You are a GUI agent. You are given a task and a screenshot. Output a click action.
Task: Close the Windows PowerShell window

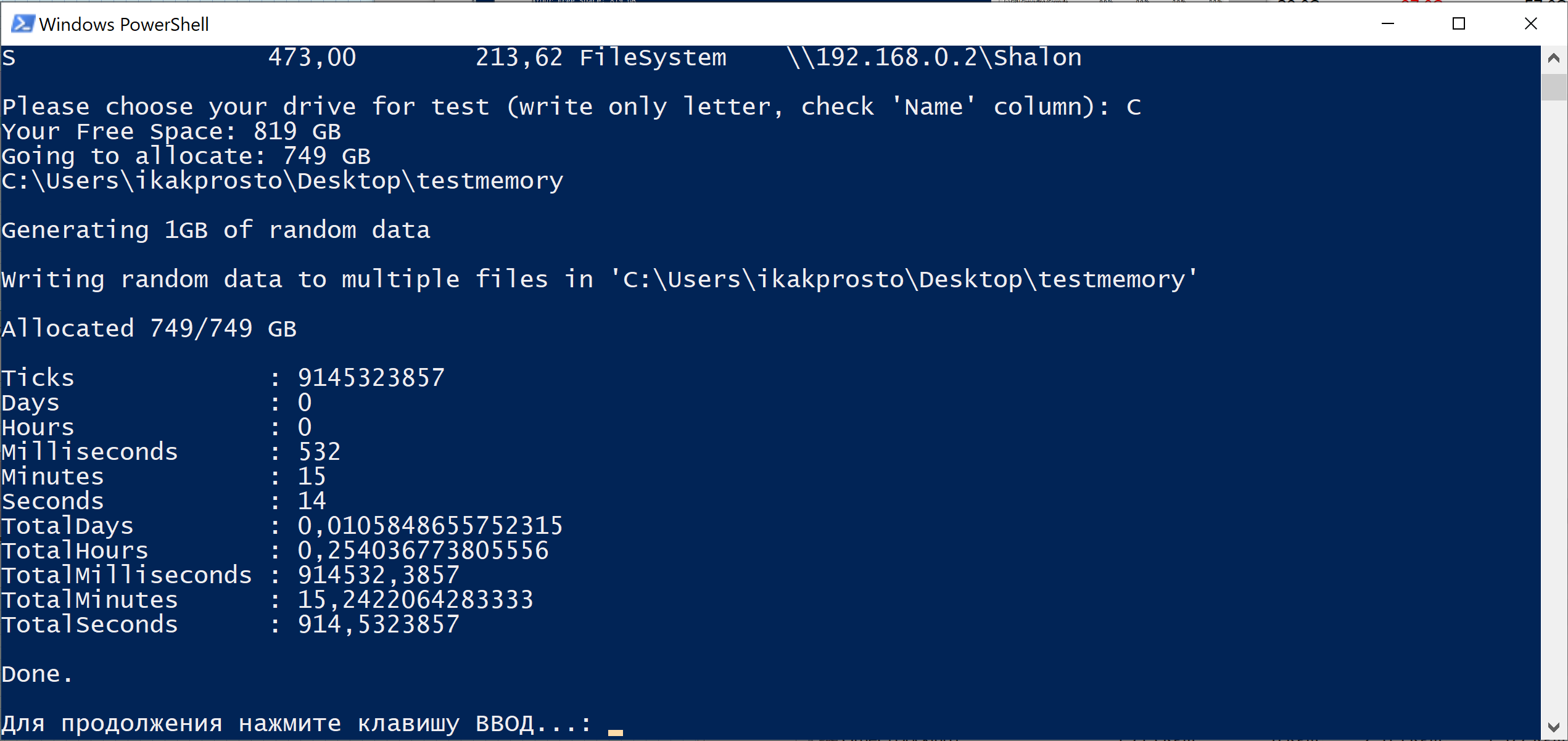point(1530,24)
